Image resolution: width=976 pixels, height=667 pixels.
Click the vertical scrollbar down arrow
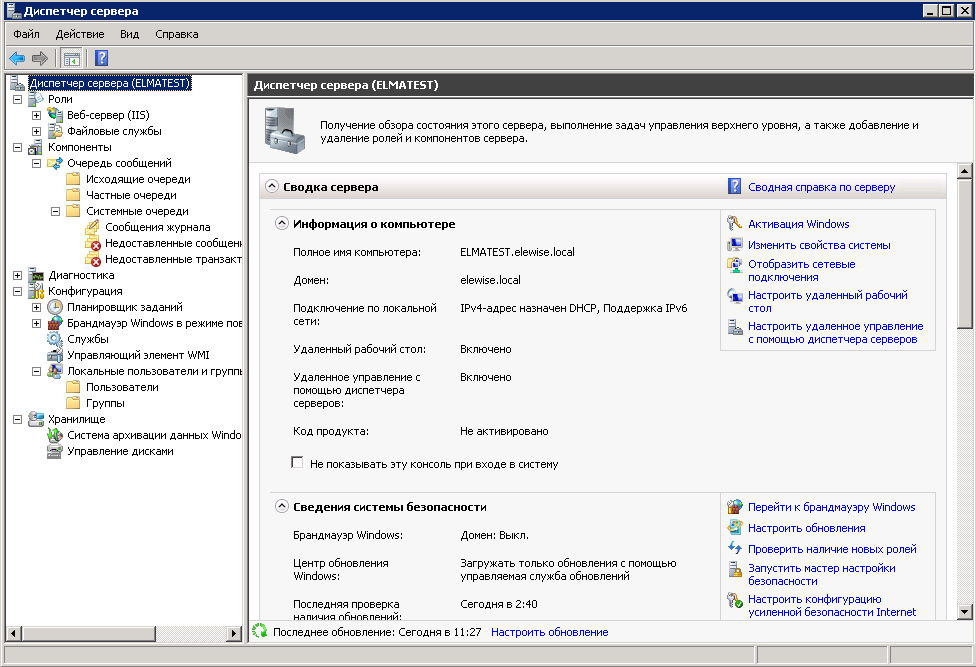(x=965, y=611)
